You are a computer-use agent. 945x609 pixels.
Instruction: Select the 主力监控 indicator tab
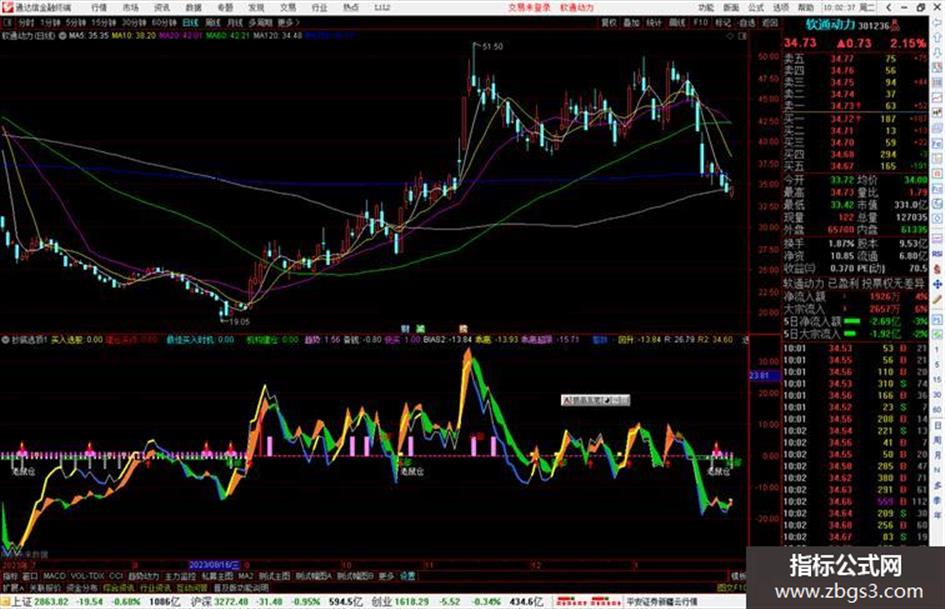pos(181,576)
